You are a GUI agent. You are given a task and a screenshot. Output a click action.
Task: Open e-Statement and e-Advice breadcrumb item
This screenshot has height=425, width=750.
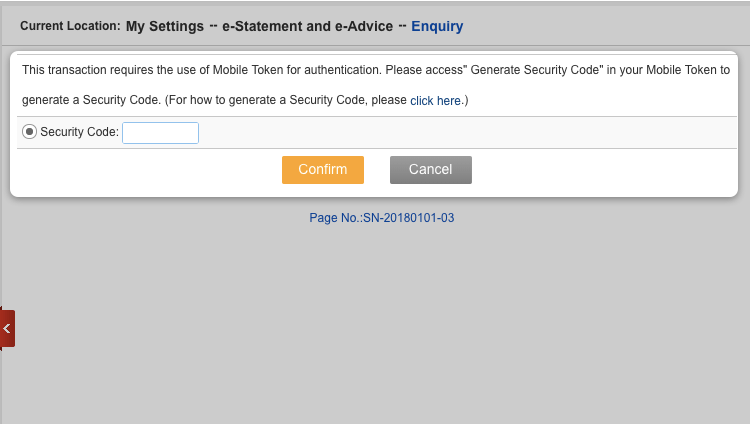pyautogui.click(x=307, y=26)
